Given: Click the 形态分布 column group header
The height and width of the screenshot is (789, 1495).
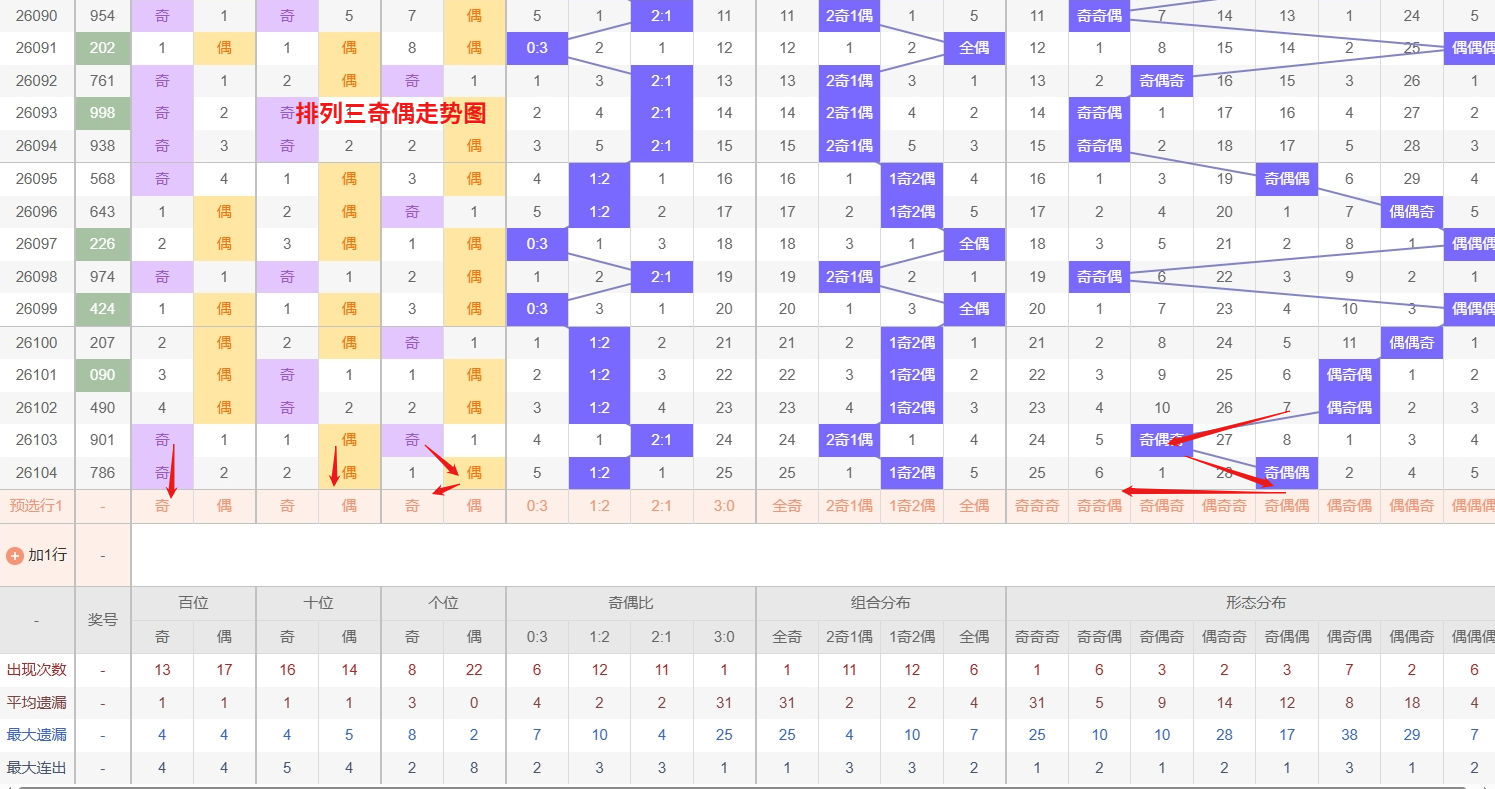Looking at the screenshot, I should (x=1255, y=603).
